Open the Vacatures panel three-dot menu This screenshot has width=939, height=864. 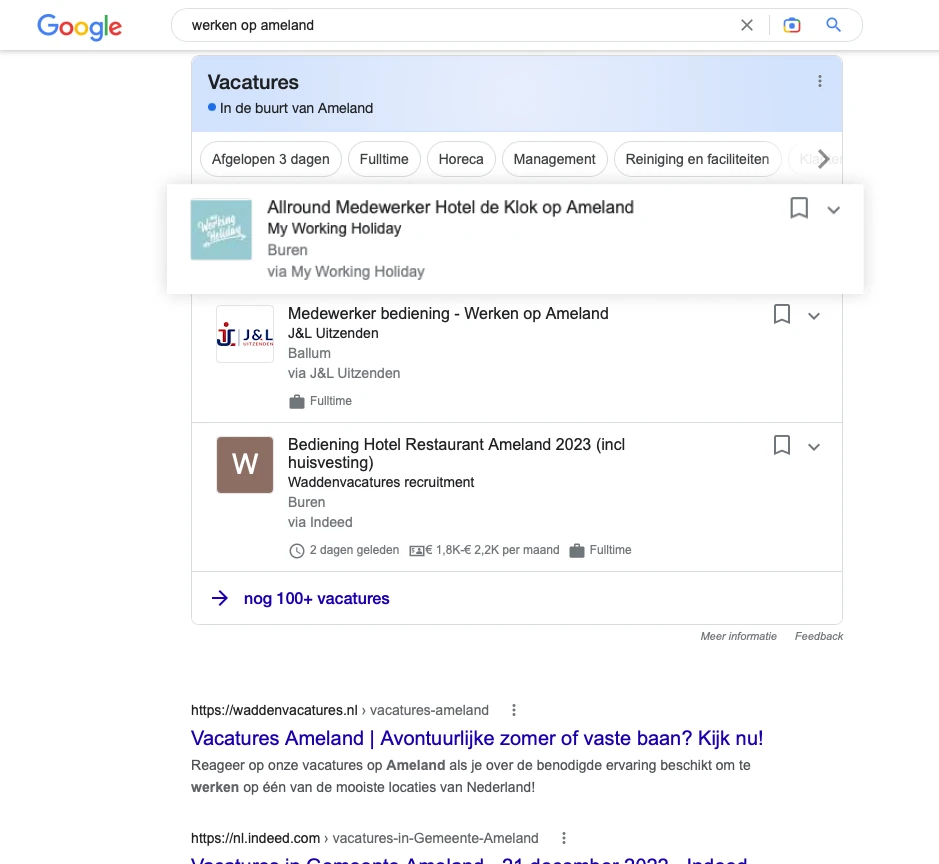pos(820,81)
